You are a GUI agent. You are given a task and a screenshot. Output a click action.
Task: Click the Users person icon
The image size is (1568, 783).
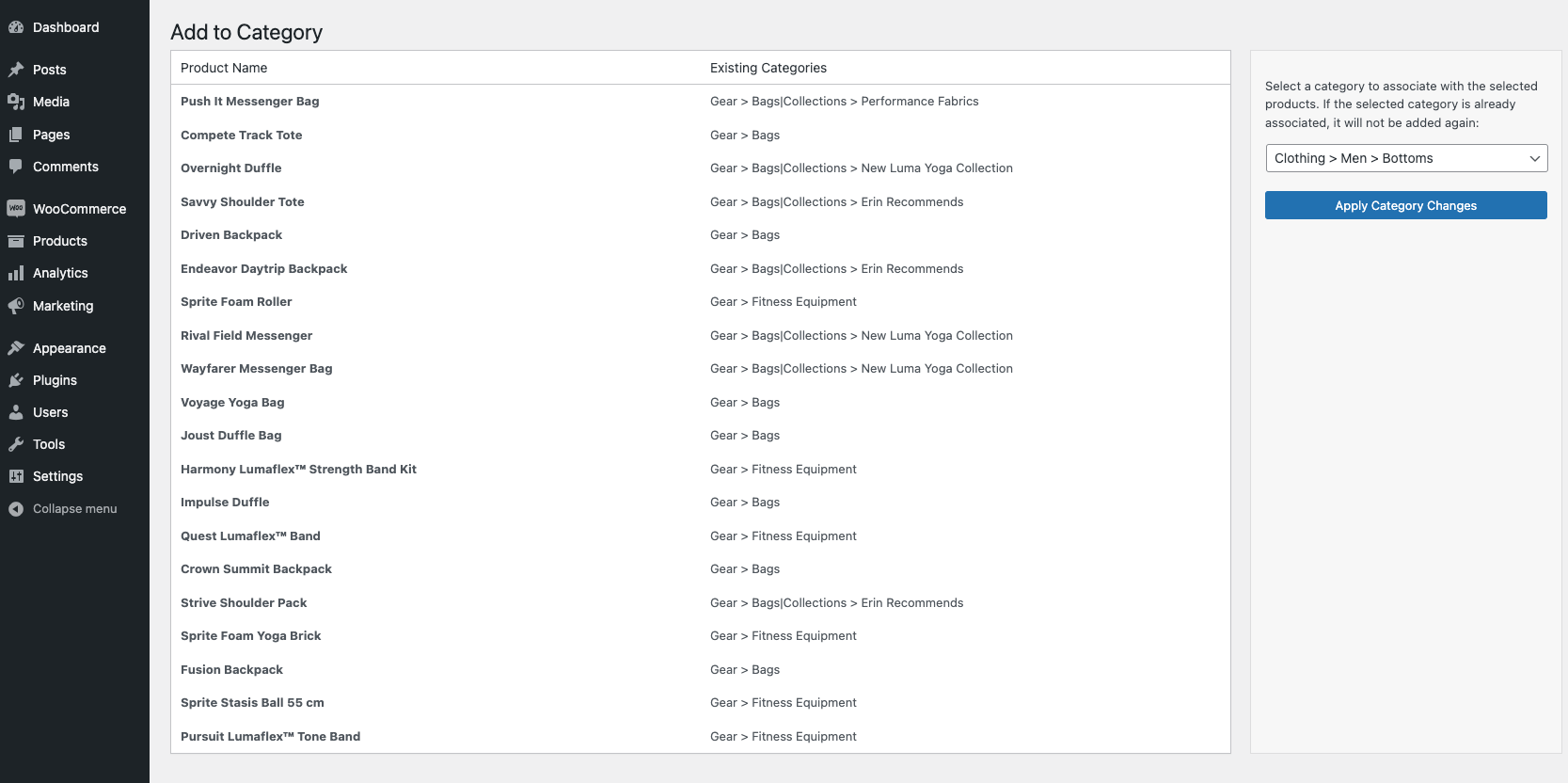click(16, 412)
